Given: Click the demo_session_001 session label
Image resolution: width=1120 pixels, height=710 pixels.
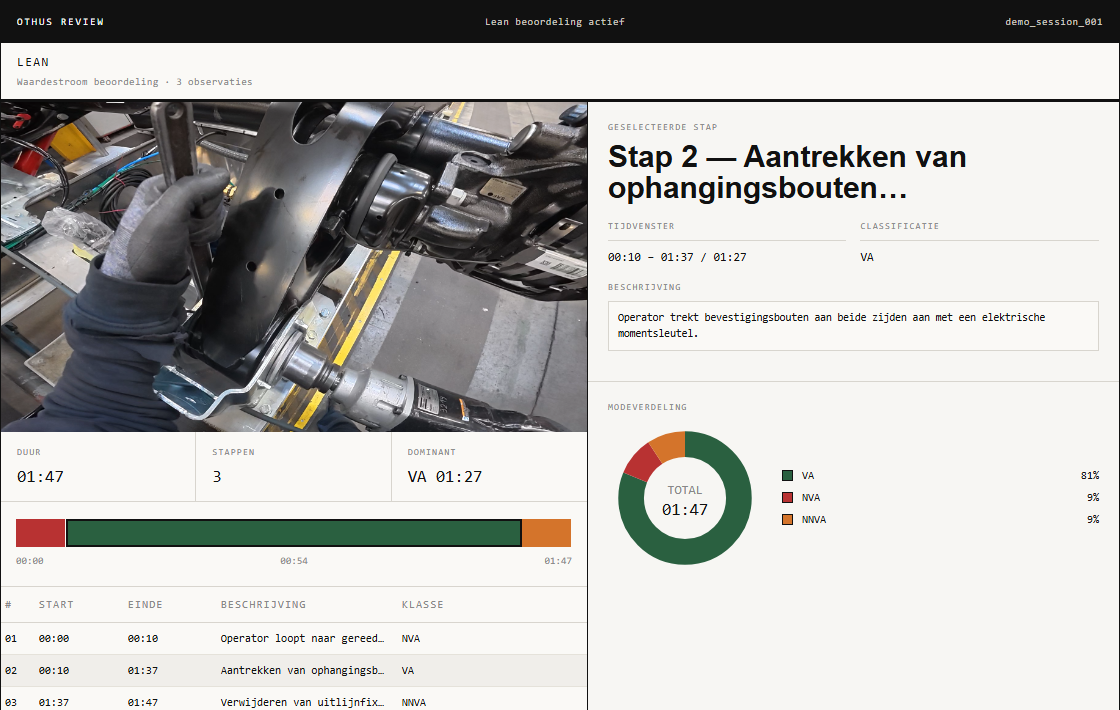Looking at the screenshot, I should 1054,21.
